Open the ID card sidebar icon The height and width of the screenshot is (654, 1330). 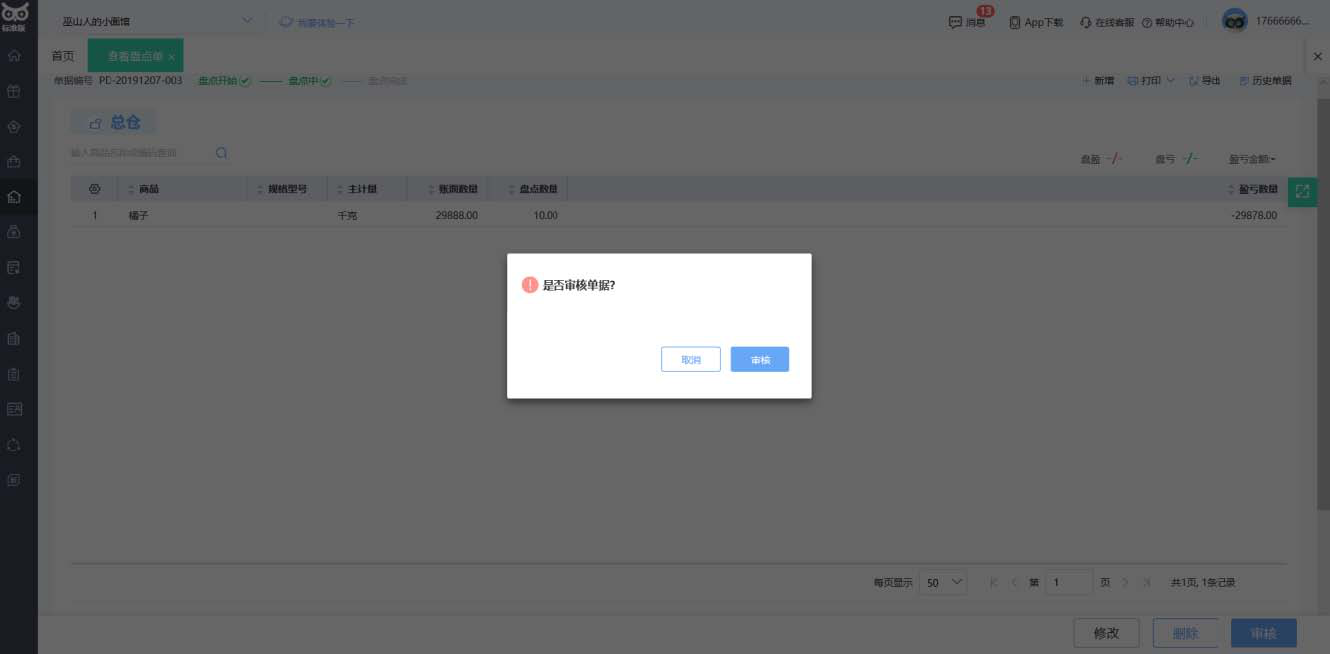pyautogui.click(x=14, y=408)
